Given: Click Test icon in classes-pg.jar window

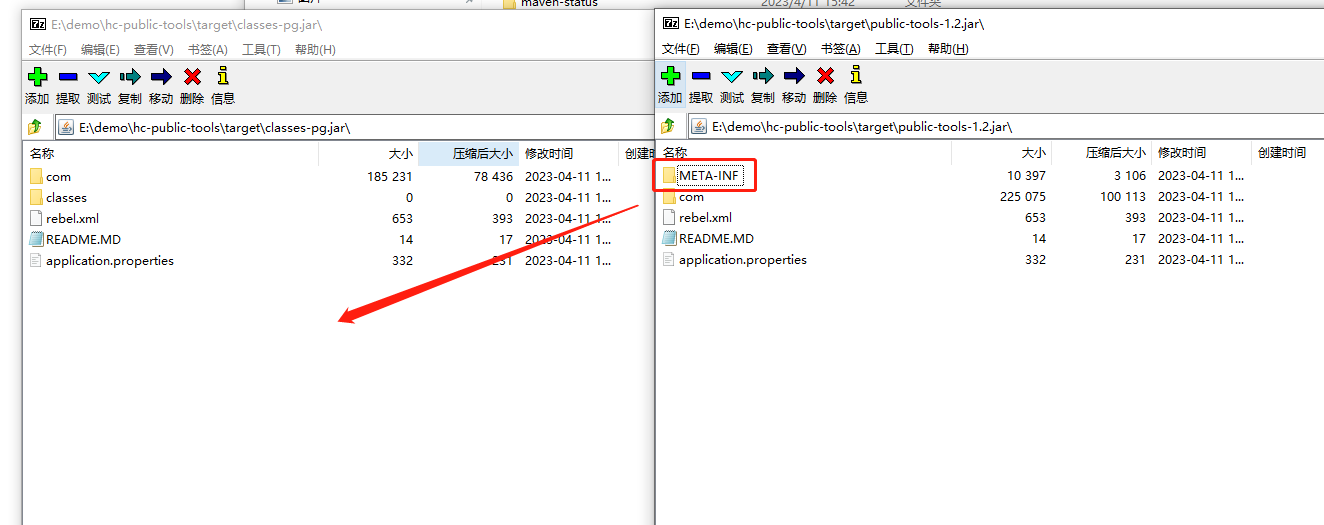Looking at the screenshot, I should (x=99, y=76).
